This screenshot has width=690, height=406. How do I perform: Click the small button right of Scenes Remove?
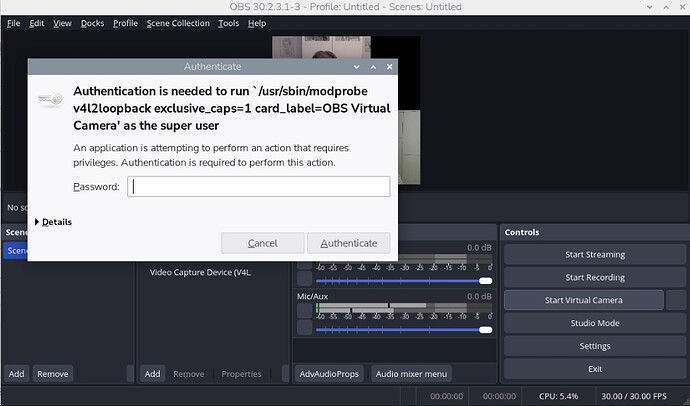click(129, 374)
